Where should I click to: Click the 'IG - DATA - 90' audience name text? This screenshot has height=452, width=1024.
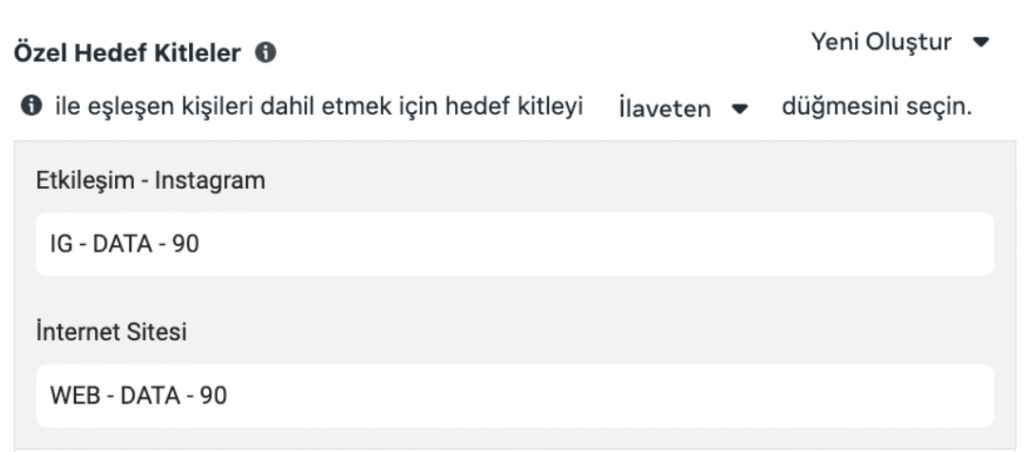coord(125,243)
